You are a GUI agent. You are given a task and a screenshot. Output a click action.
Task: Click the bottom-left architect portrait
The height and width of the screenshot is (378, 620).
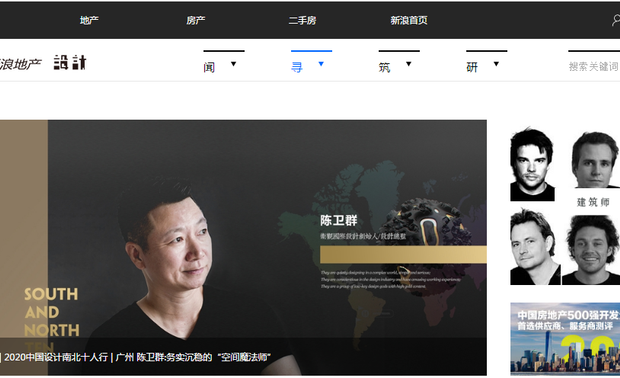535,246
